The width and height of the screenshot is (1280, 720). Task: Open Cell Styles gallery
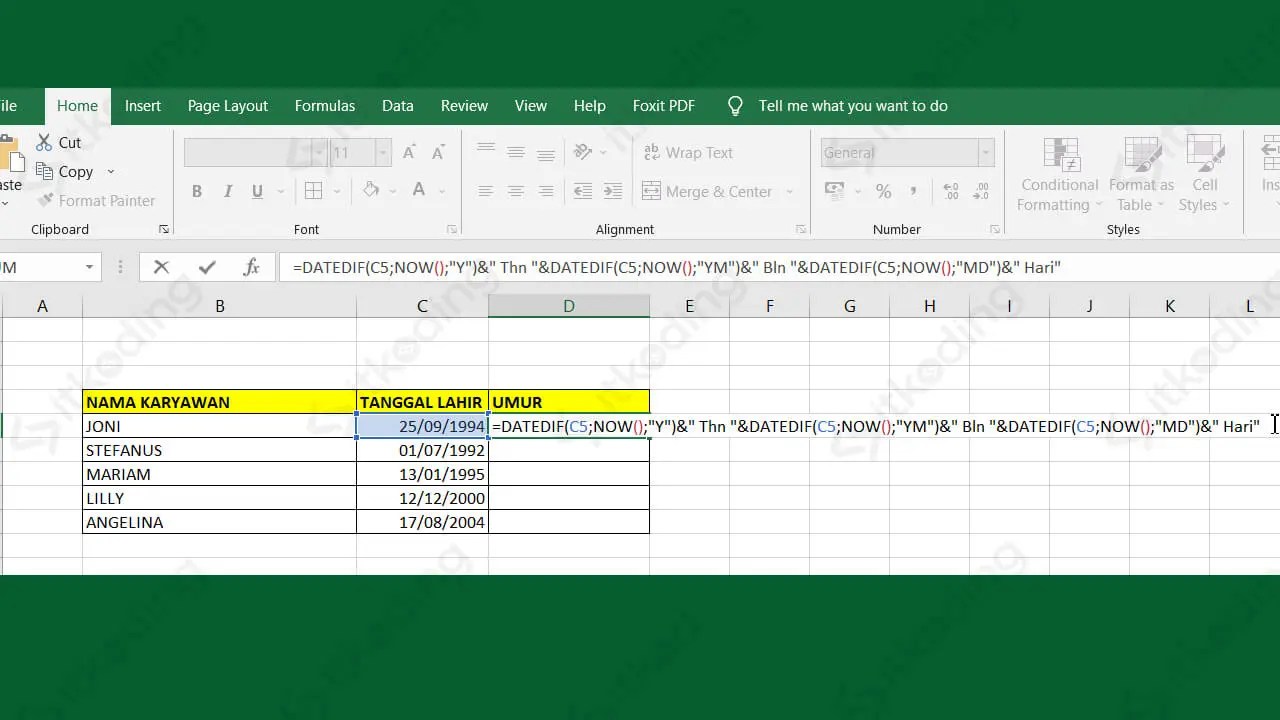[1204, 175]
